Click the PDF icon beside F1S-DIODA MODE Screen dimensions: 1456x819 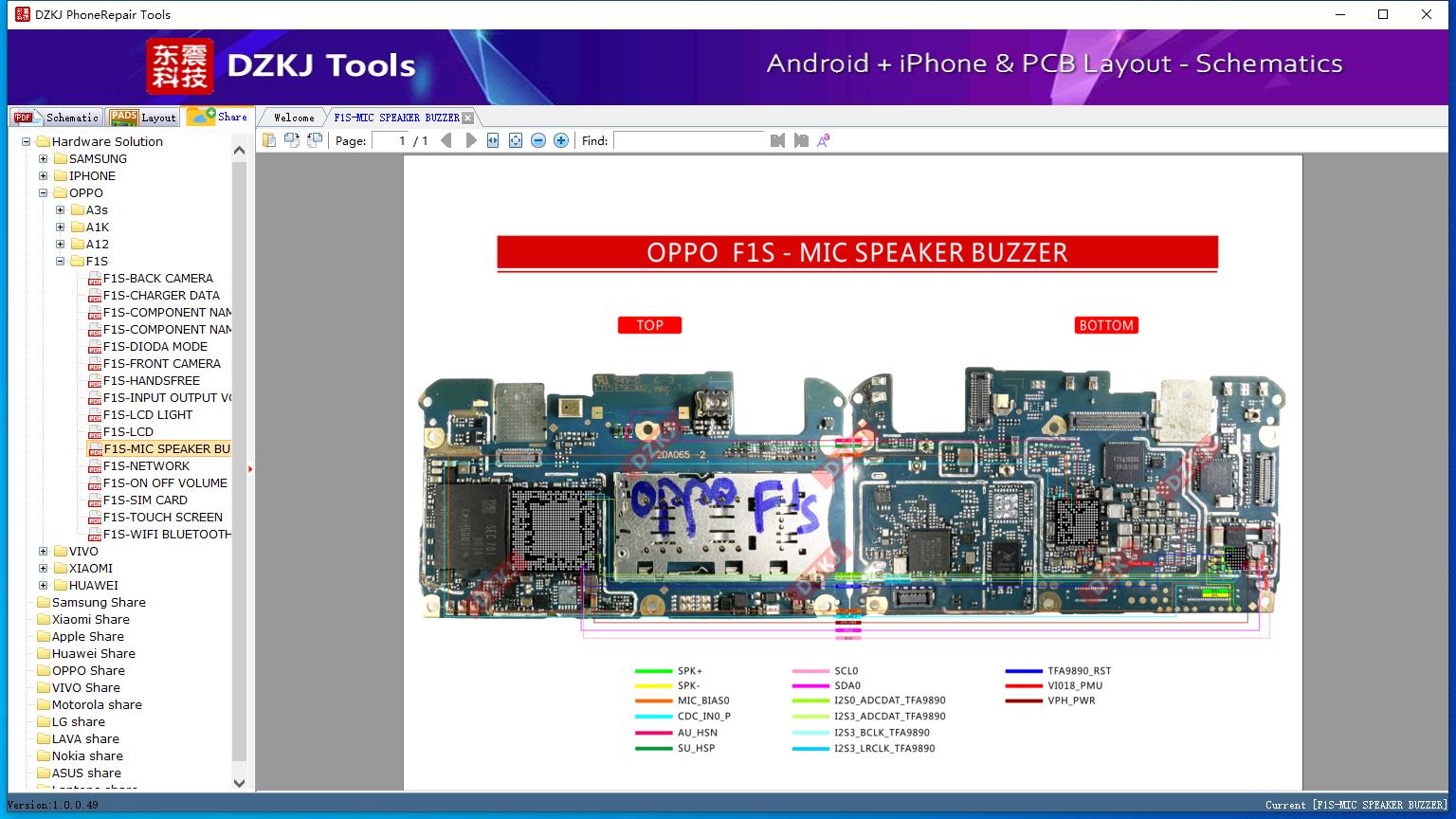95,347
